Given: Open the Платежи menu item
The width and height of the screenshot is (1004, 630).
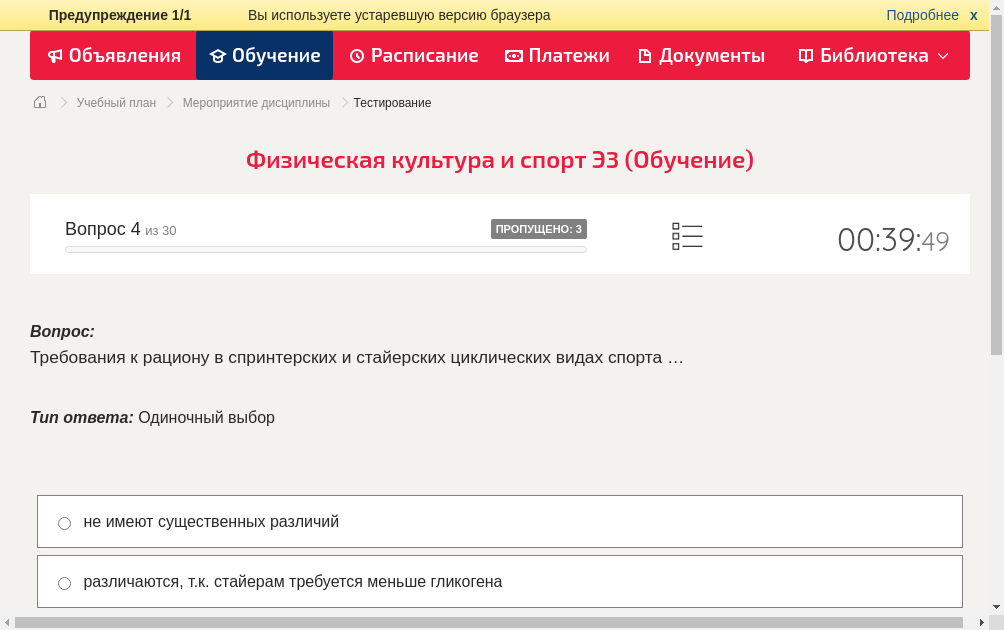Looking at the screenshot, I should coord(568,56).
